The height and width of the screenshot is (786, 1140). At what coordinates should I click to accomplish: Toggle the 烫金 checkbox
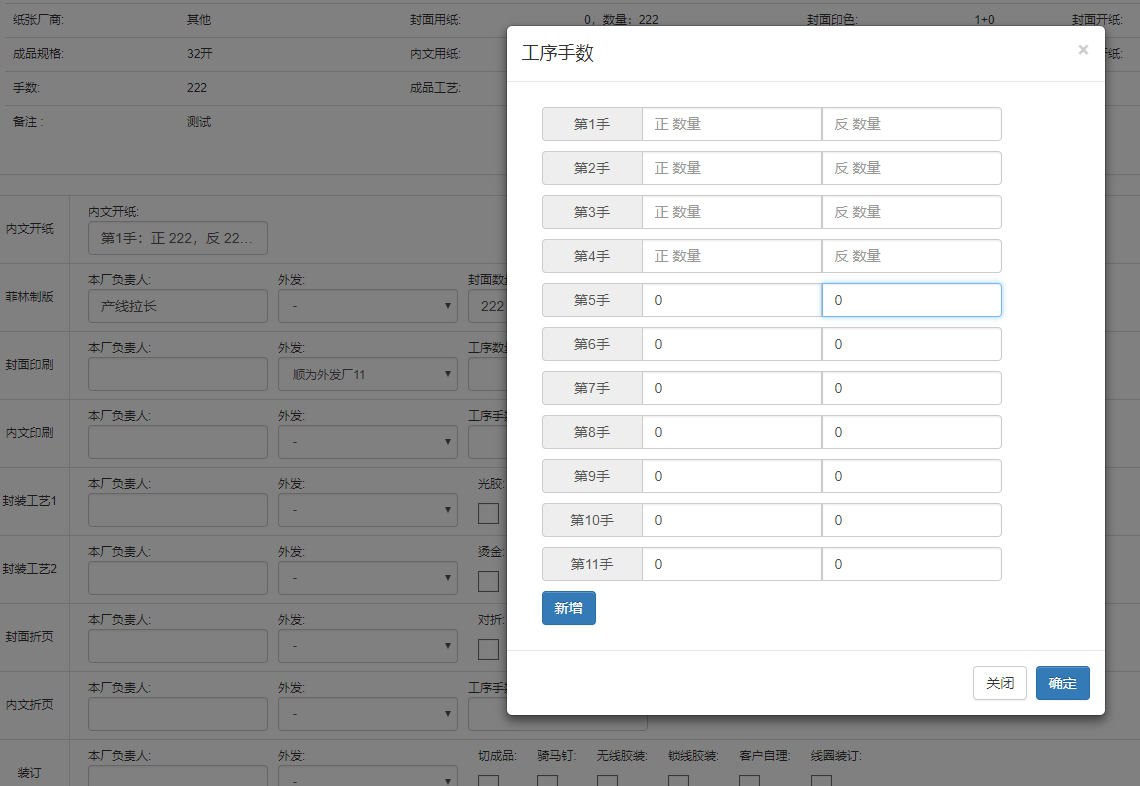pyautogui.click(x=489, y=581)
